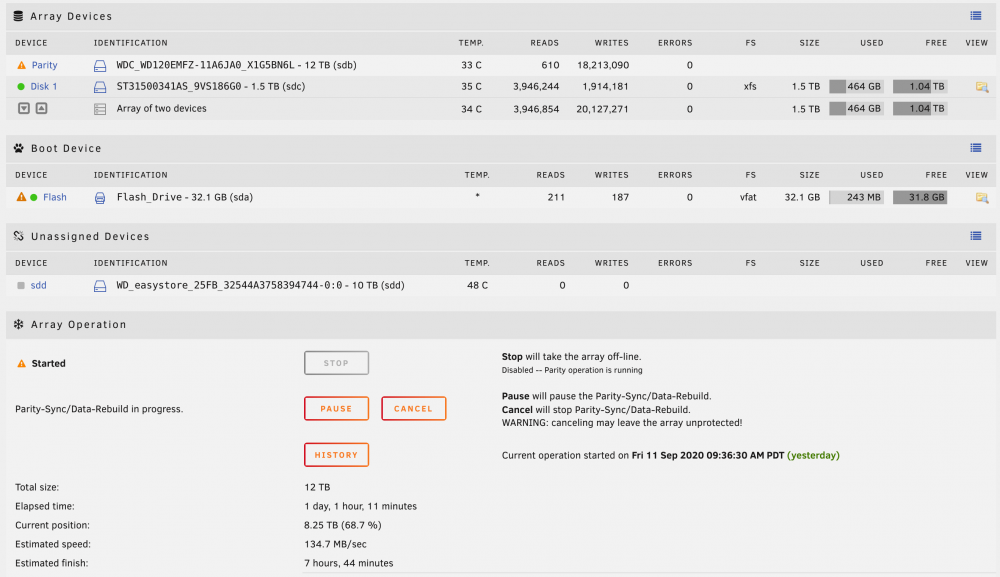Click Disk 1 reads value 3,946,244
The image size is (1000, 577).
coord(536,87)
